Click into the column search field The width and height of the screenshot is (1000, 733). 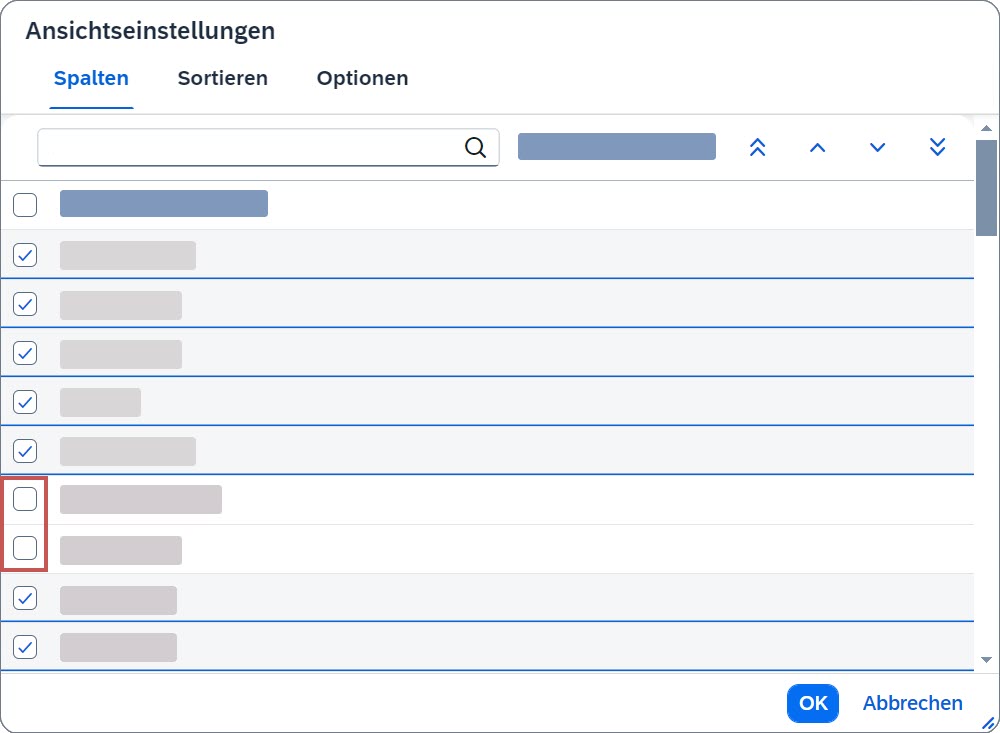[x=250, y=148]
